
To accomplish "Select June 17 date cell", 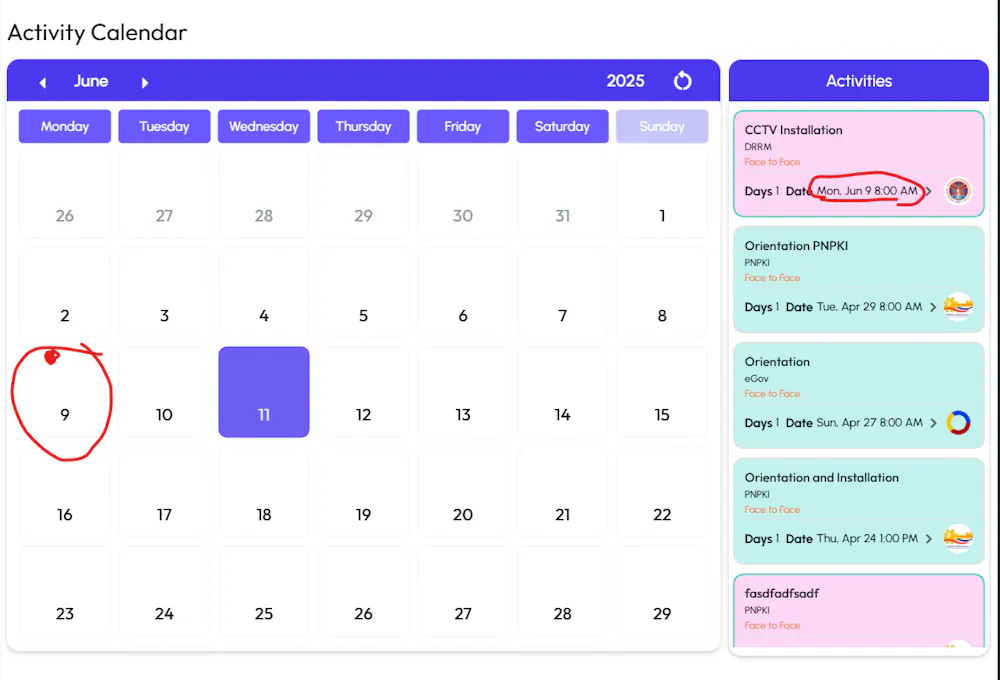I will click(x=164, y=491).
